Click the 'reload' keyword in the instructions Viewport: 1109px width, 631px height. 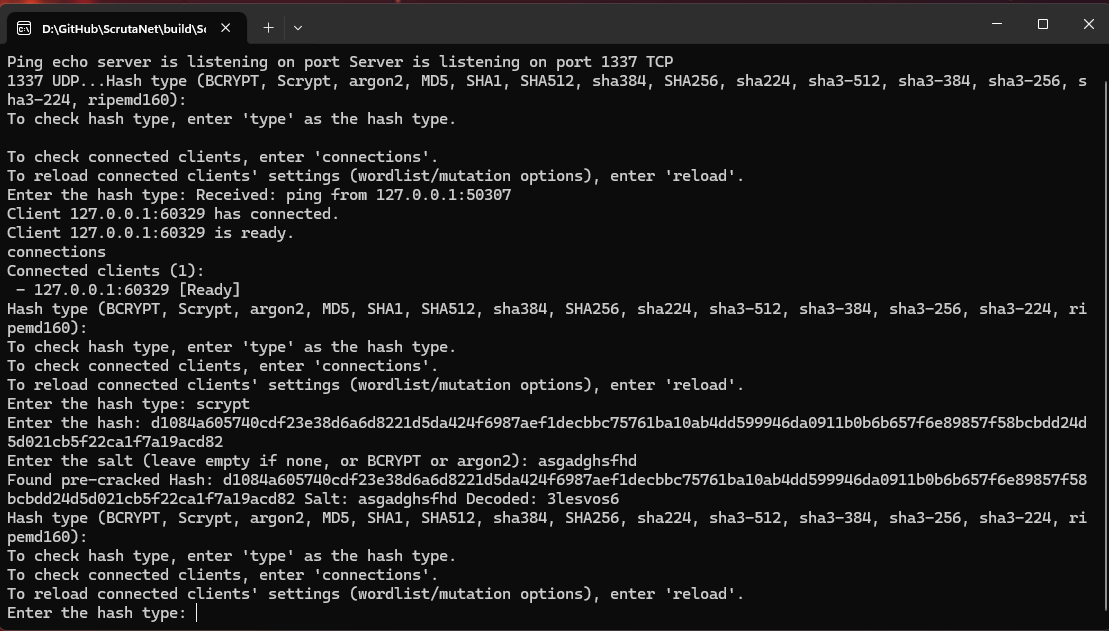700,593
